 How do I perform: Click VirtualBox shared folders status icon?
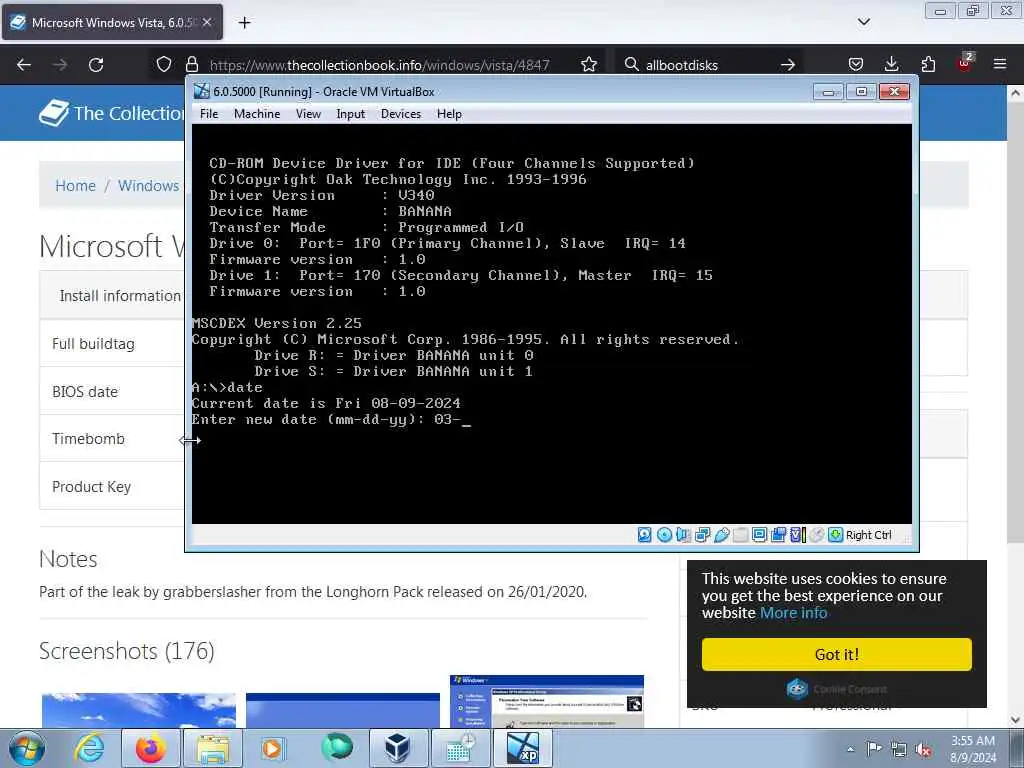pos(741,535)
